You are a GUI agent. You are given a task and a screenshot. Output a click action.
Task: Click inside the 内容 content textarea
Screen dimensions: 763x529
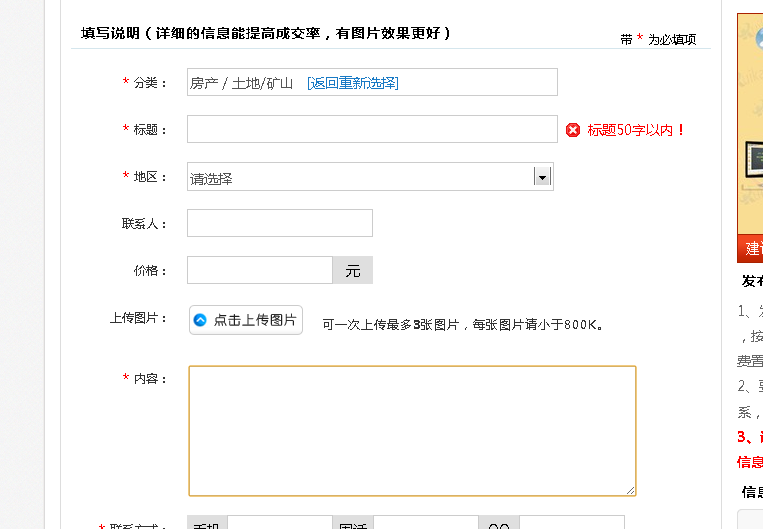point(411,430)
